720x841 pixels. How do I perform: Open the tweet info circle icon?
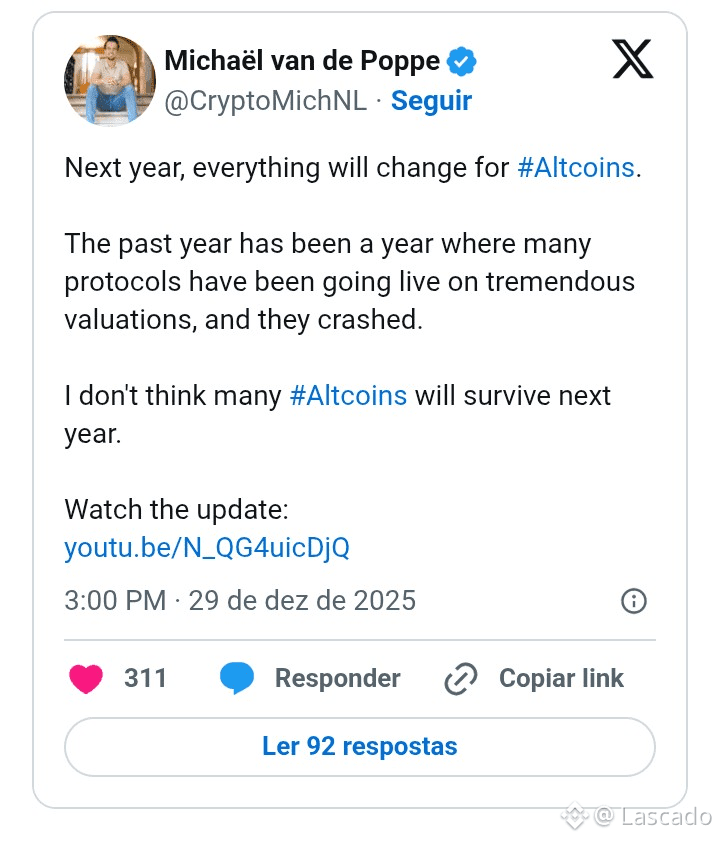click(634, 601)
